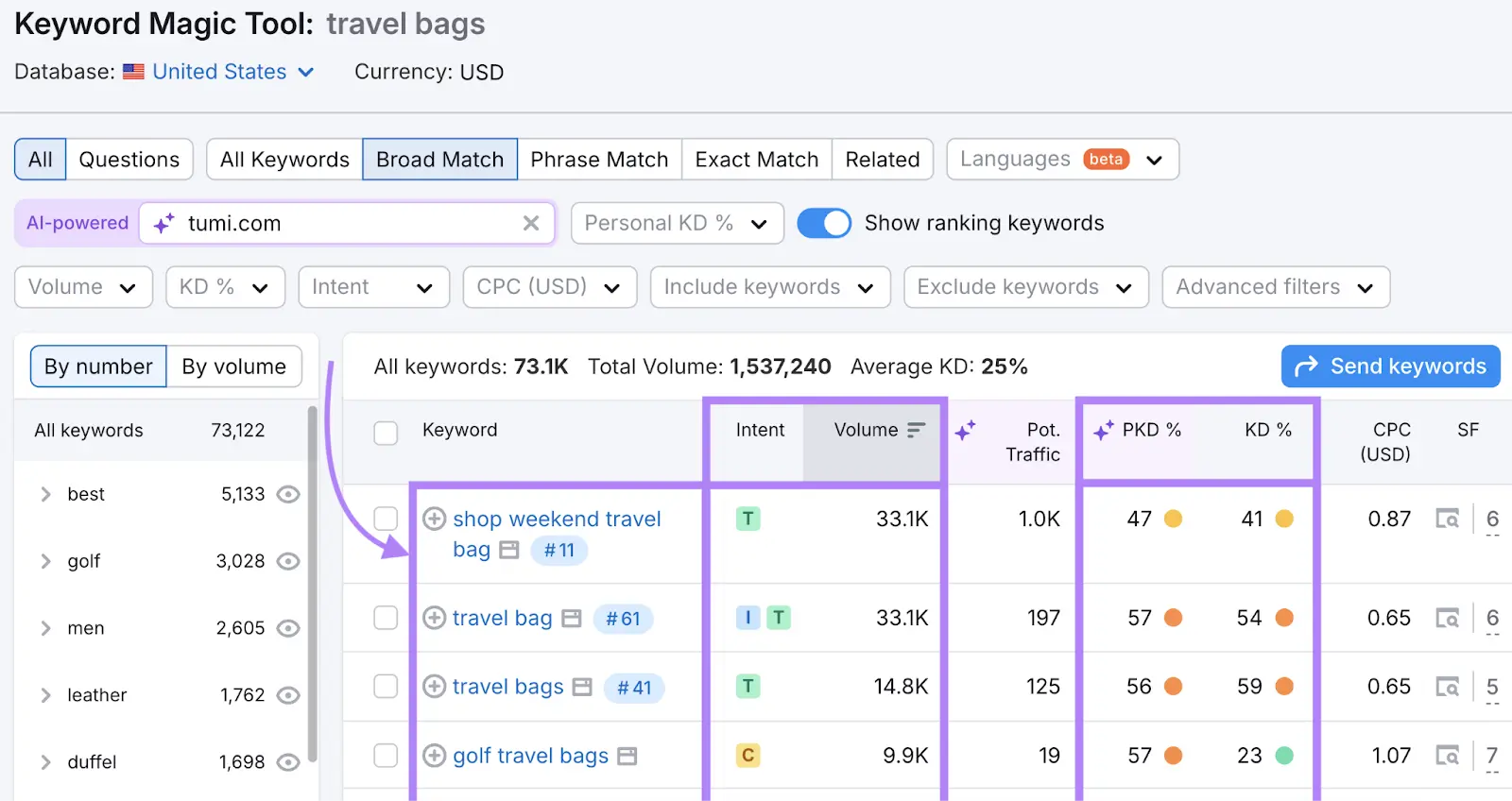
Task: Click plus icon beside 'travel bag' keyword
Action: click(434, 618)
